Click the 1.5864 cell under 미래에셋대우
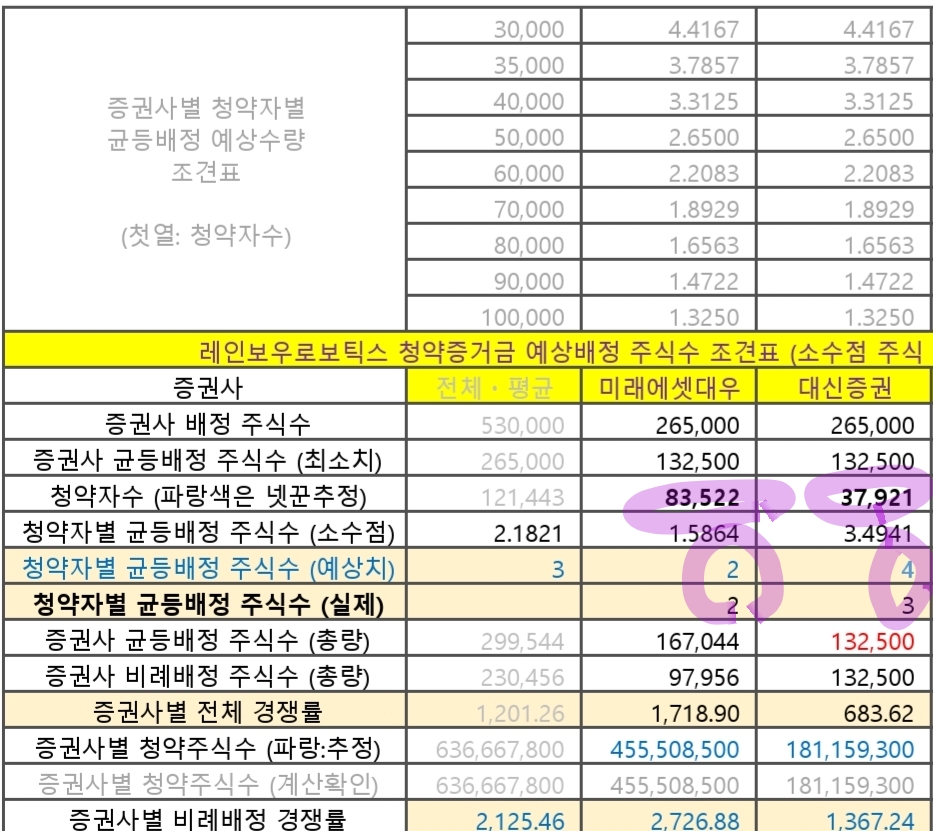 [668, 531]
